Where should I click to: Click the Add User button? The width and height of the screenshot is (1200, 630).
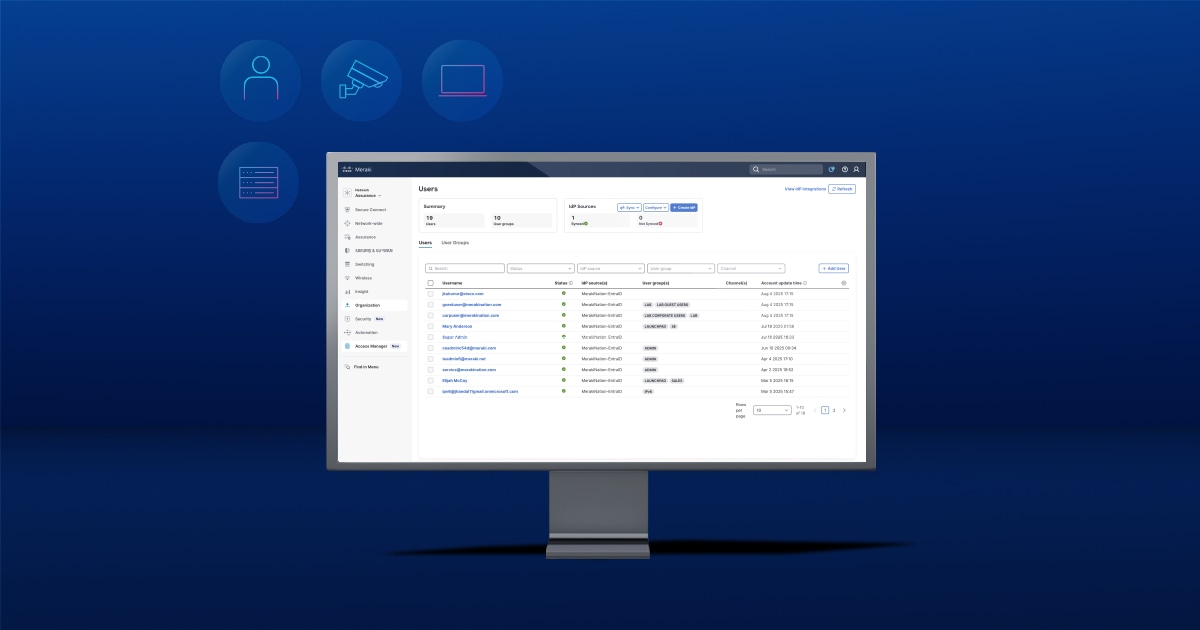(833, 268)
